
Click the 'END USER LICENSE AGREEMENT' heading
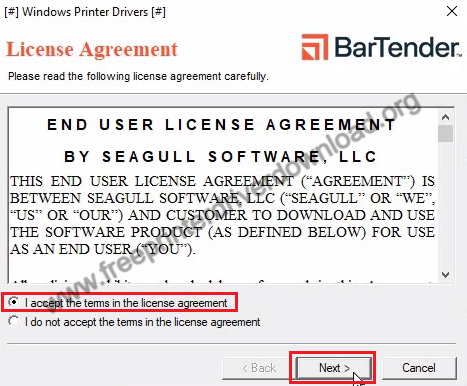(221, 125)
